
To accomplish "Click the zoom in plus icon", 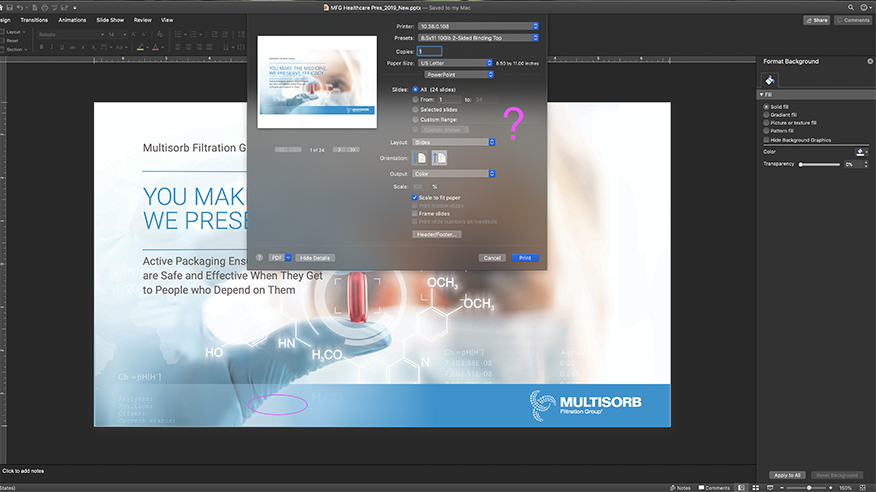I will [830, 488].
